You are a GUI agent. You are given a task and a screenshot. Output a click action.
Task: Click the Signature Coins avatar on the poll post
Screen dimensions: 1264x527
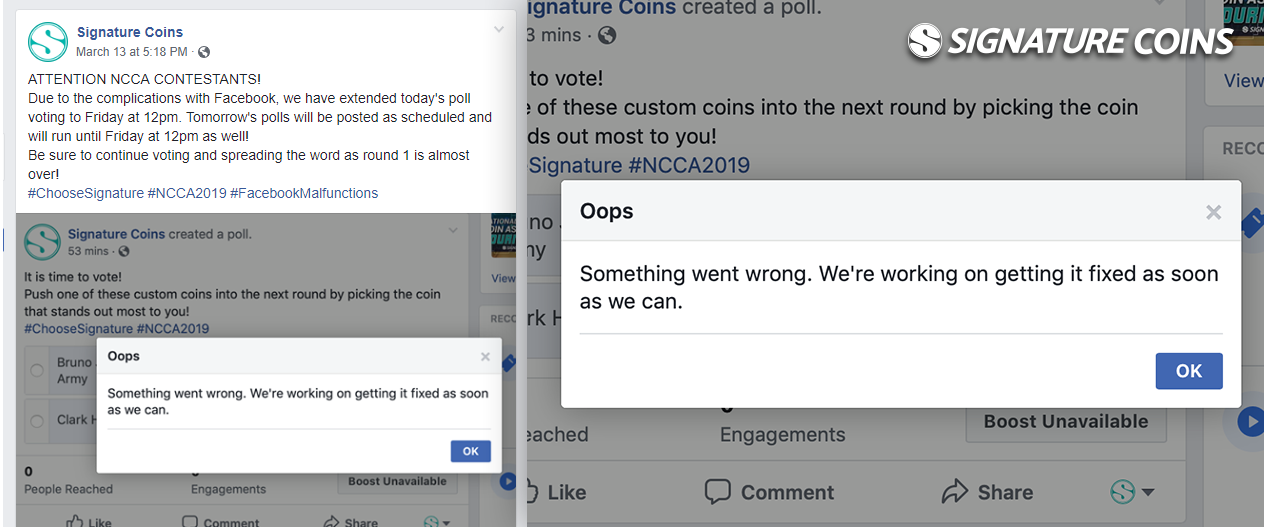42,242
